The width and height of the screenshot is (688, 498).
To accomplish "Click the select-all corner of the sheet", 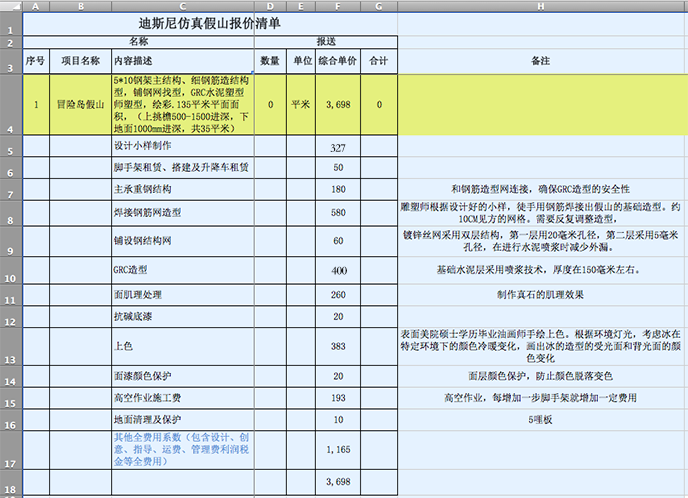I will [x=10, y=6].
